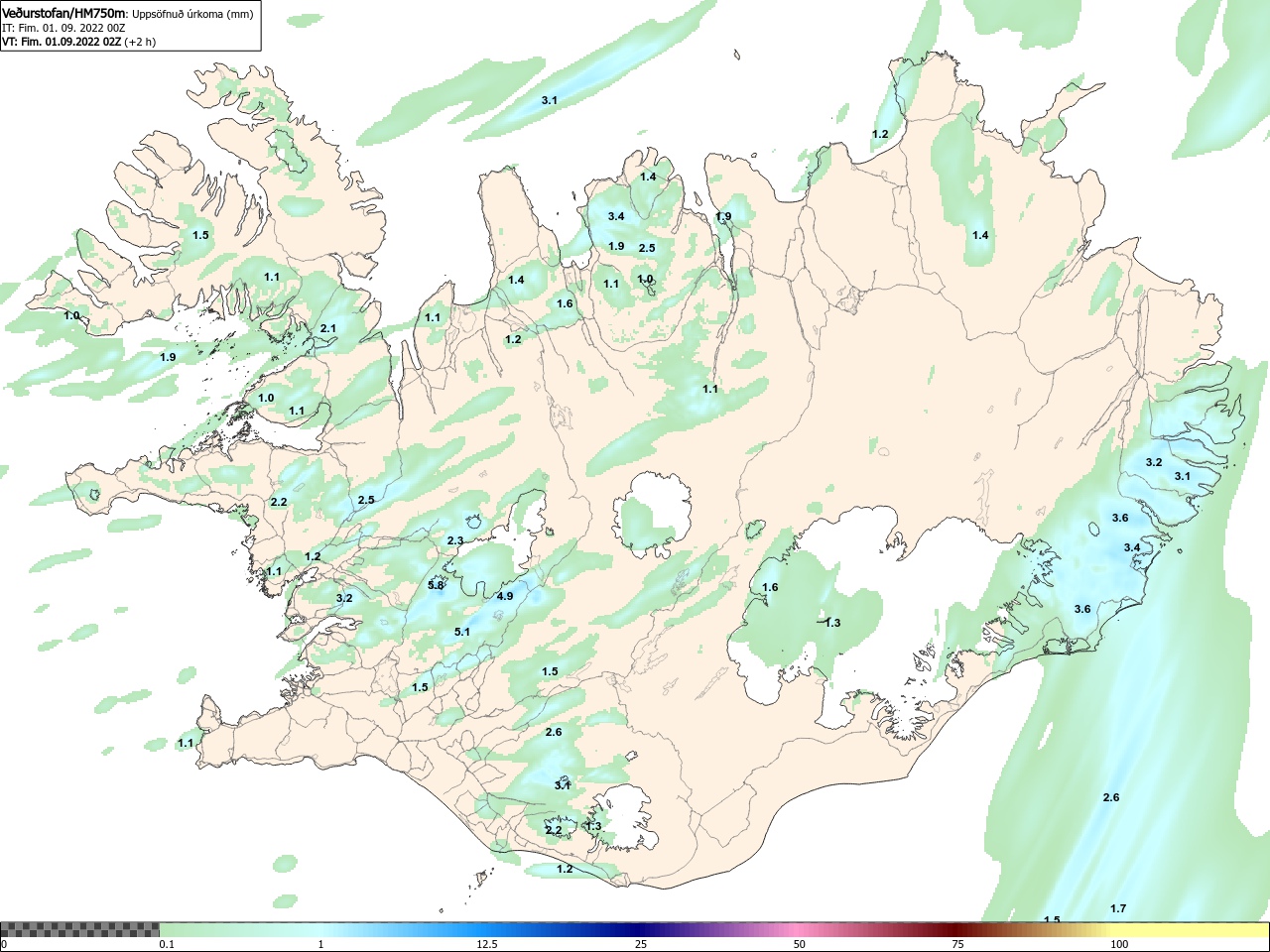Click the 25 label on the color scale
The height and width of the screenshot is (952, 1270).
[x=641, y=944]
